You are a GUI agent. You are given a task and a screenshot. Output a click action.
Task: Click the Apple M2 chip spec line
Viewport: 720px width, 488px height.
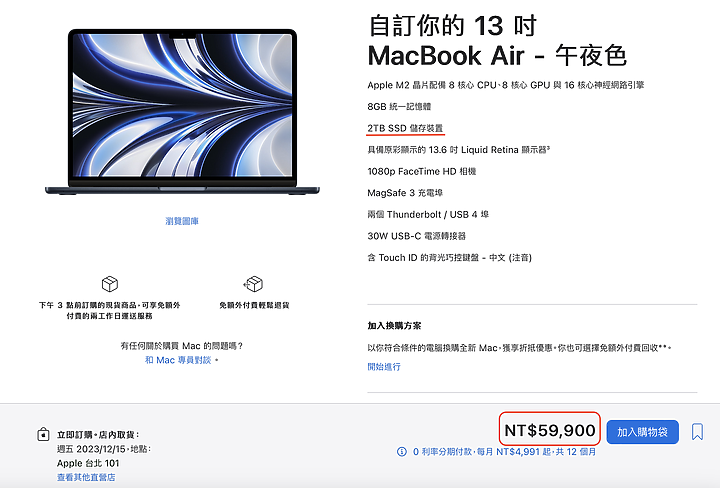click(506, 85)
